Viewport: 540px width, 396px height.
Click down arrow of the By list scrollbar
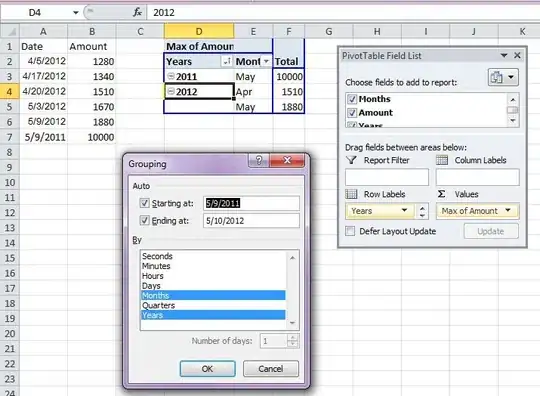[292, 323]
